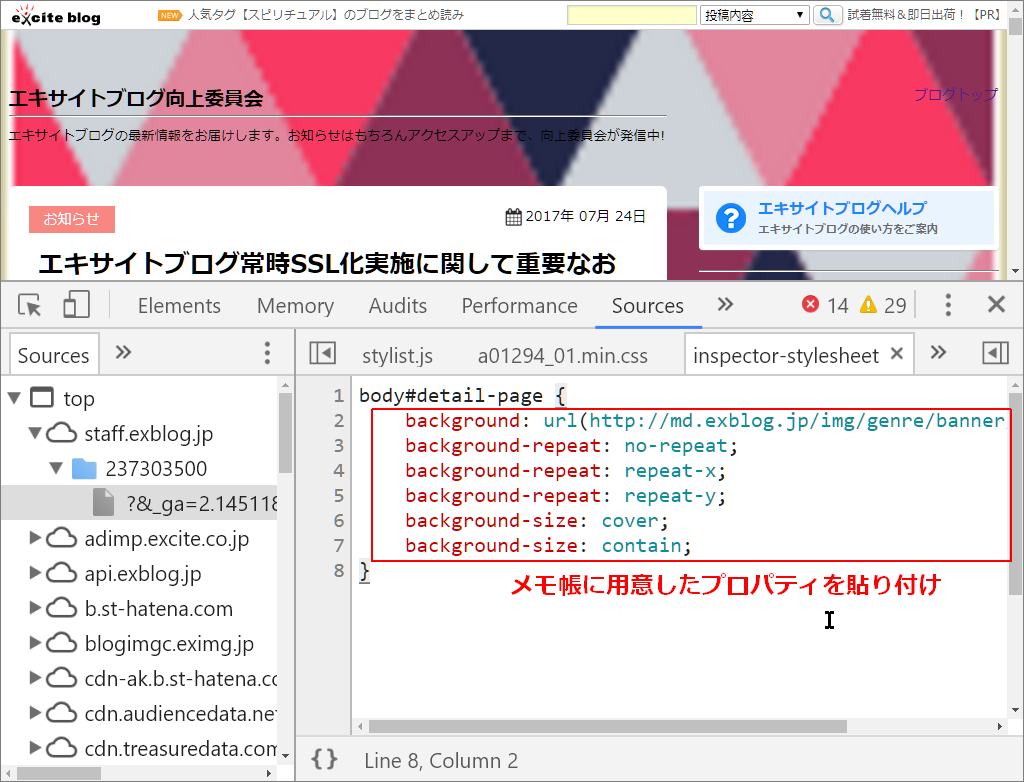Pretty print with the braces icon
This screenshot has width=1024, height=782.
[x=324, y=759]
